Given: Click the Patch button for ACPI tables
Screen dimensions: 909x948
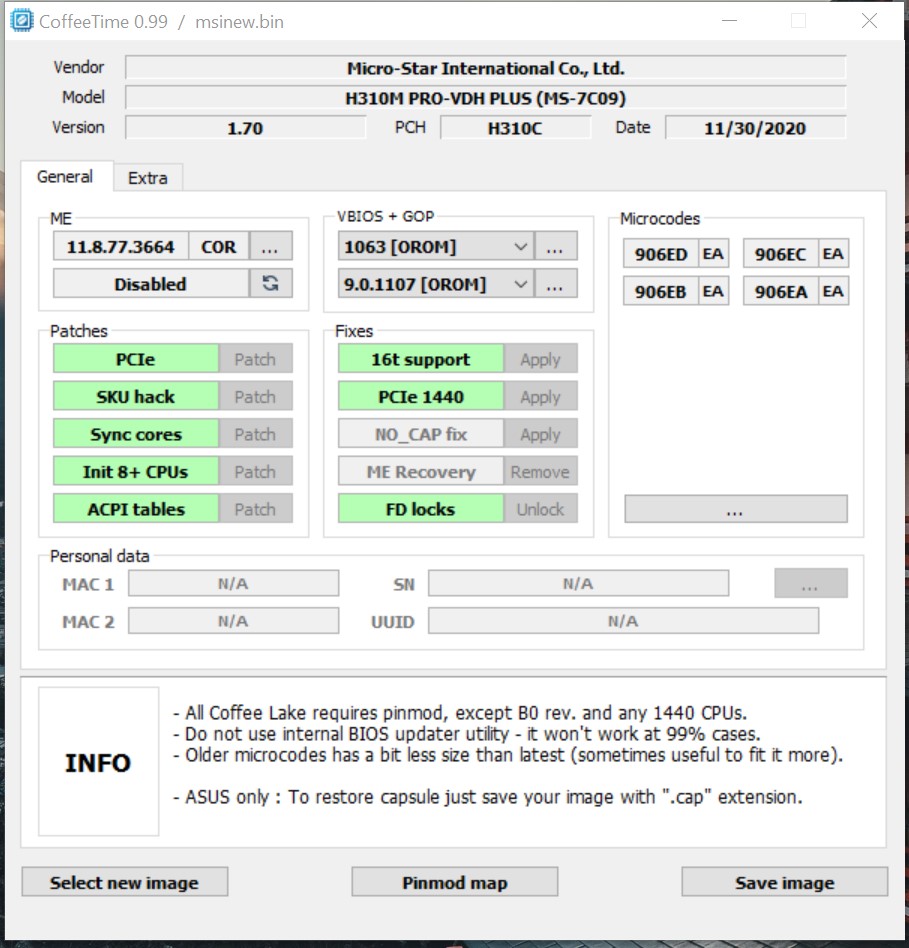Looking at the screenshot, I should pos(255,509).
